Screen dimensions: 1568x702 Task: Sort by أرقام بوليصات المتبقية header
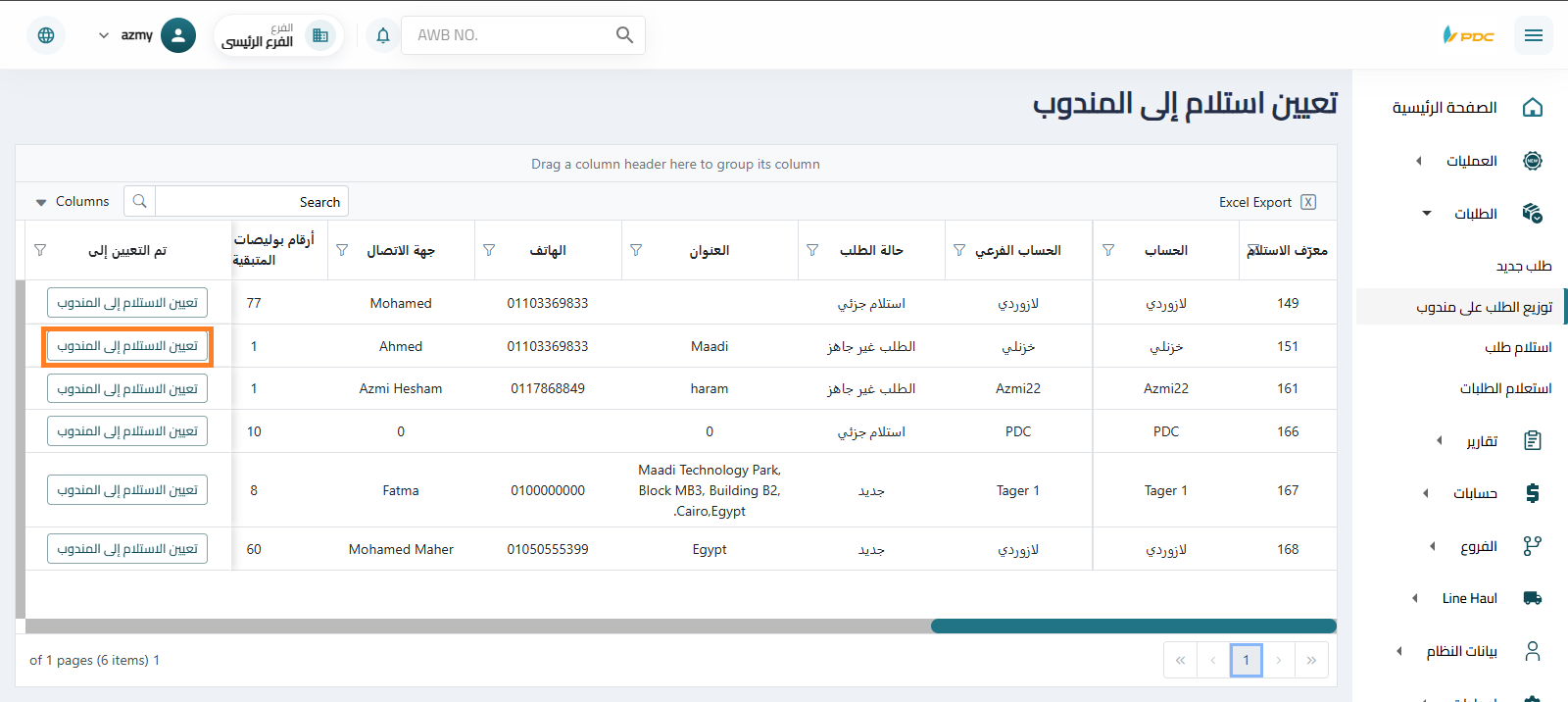[x=273, y=250]
